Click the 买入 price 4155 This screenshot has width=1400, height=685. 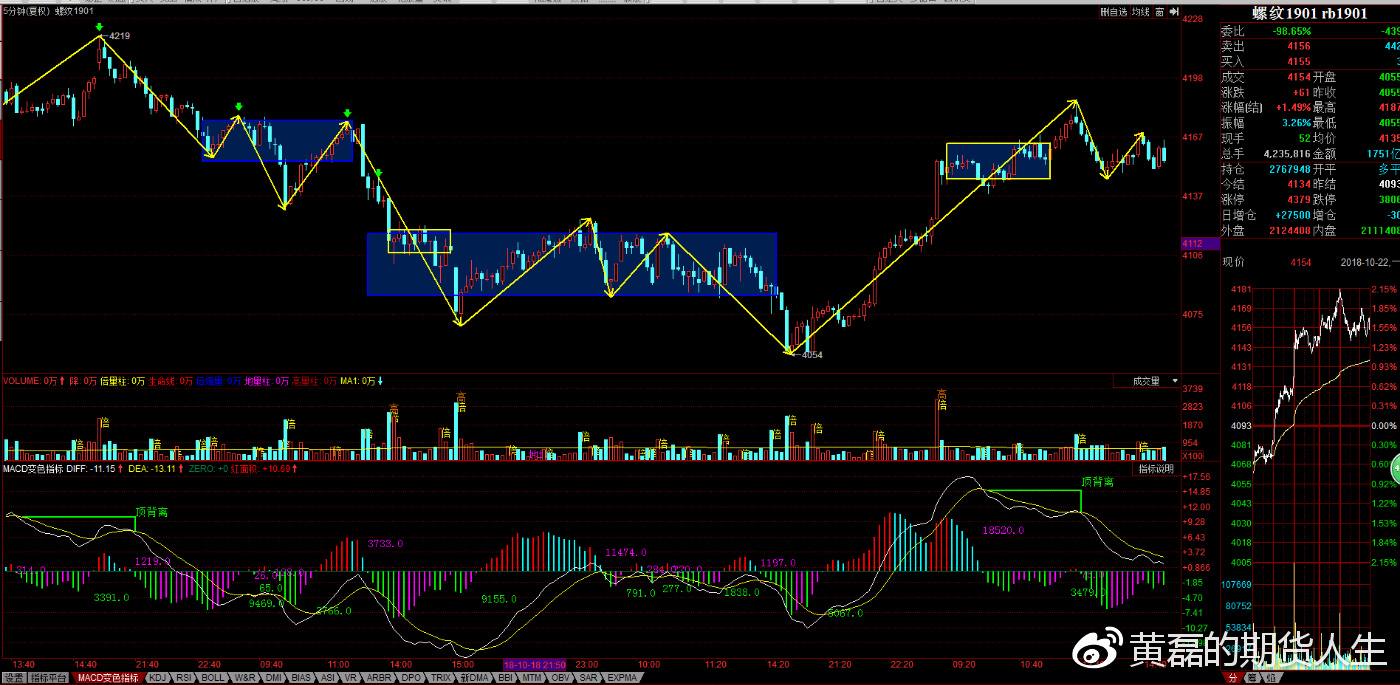(x=1299, y=62)
